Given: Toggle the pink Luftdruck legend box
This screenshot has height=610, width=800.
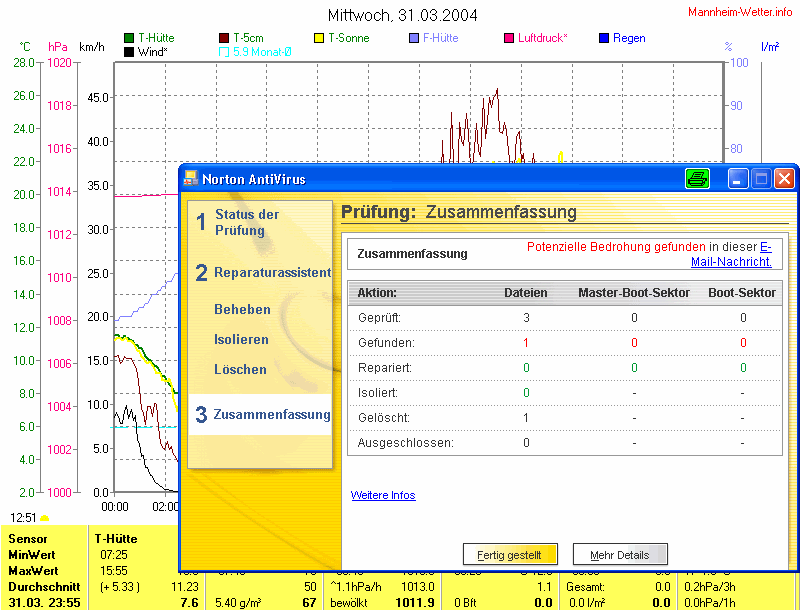Looking at the screenshot, I should coord(509,38).
